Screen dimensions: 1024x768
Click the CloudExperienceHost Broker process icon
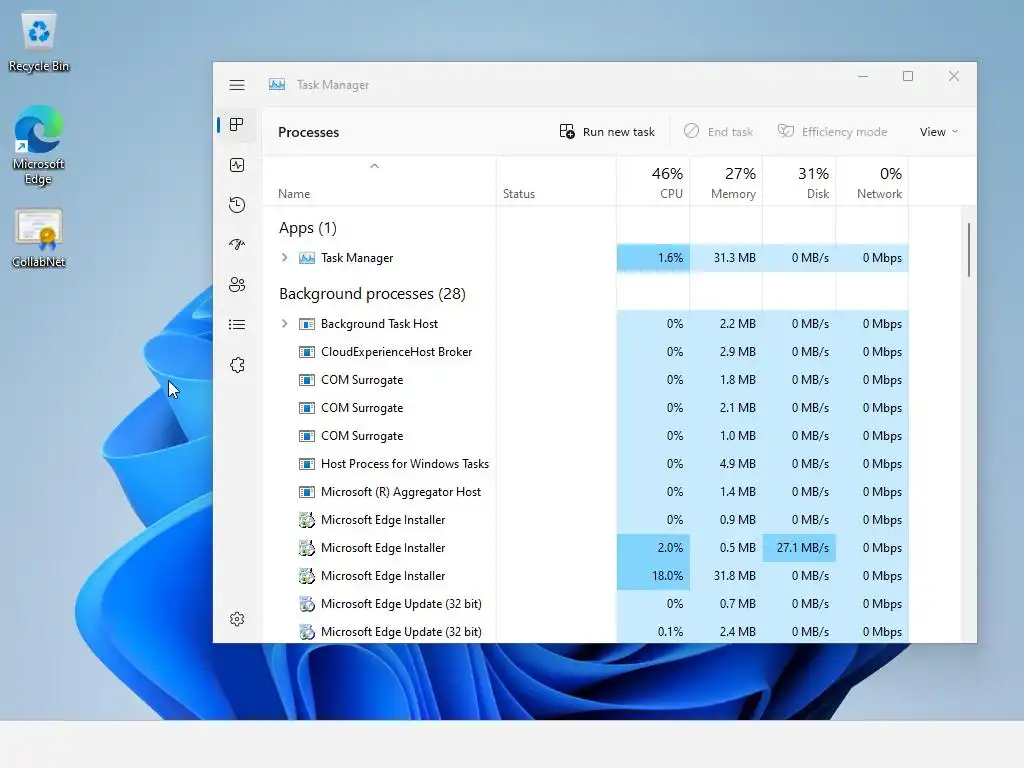306,352
